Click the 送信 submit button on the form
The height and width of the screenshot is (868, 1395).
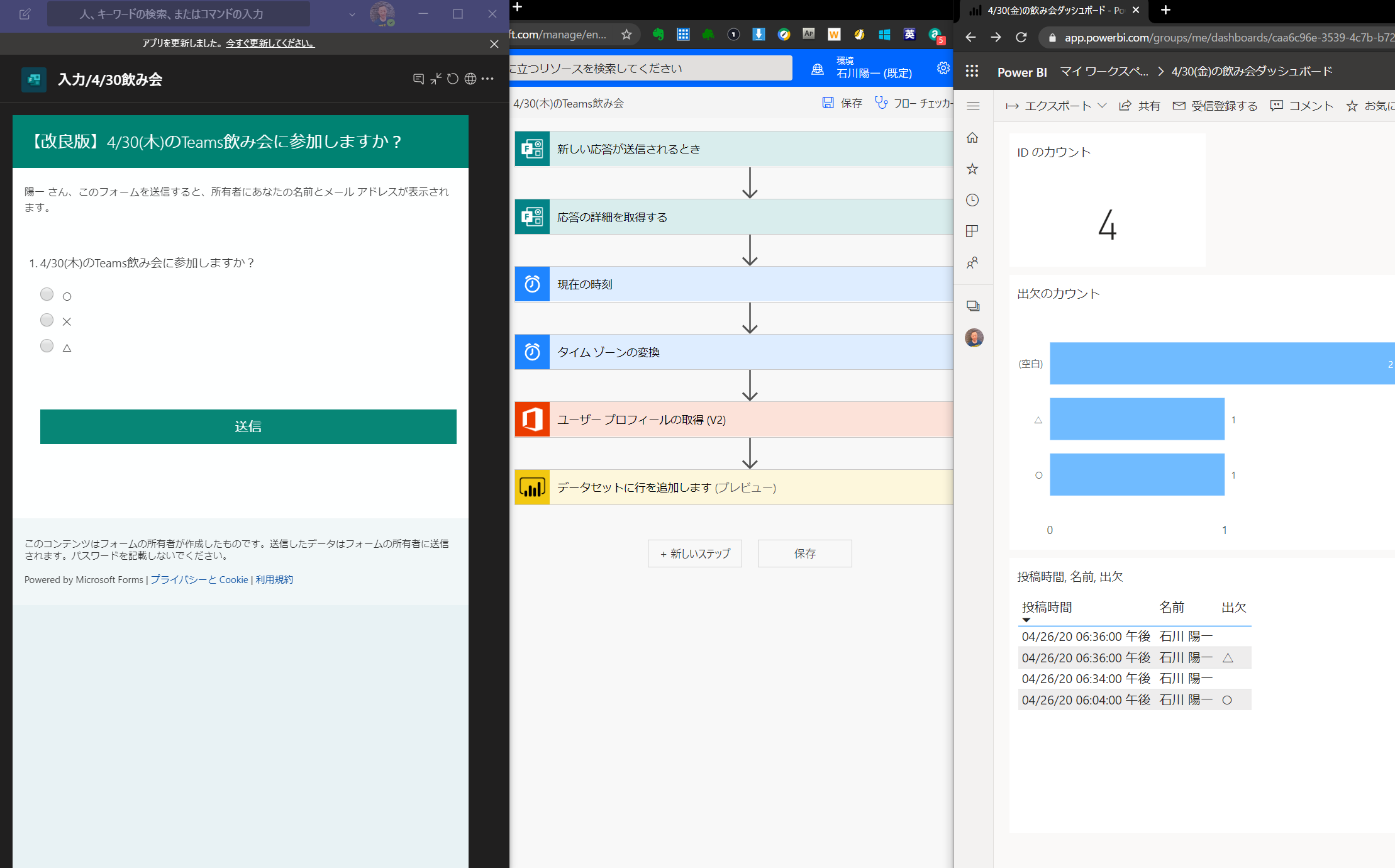pyautogui.click(x=248, y=426)
